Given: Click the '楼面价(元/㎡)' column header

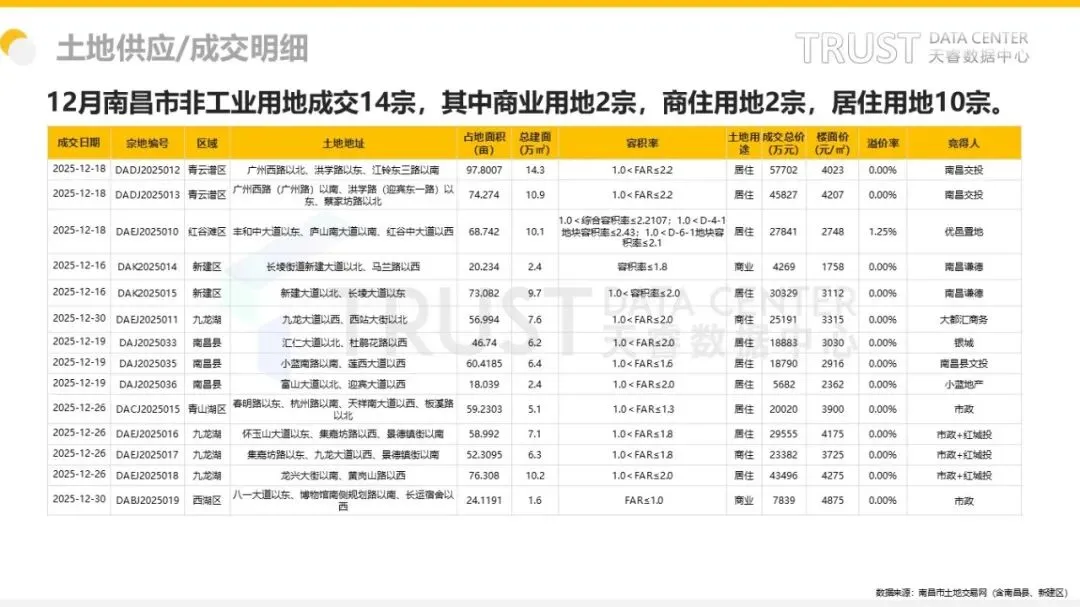Looking at the screenshot, I should tap(832, 143).
